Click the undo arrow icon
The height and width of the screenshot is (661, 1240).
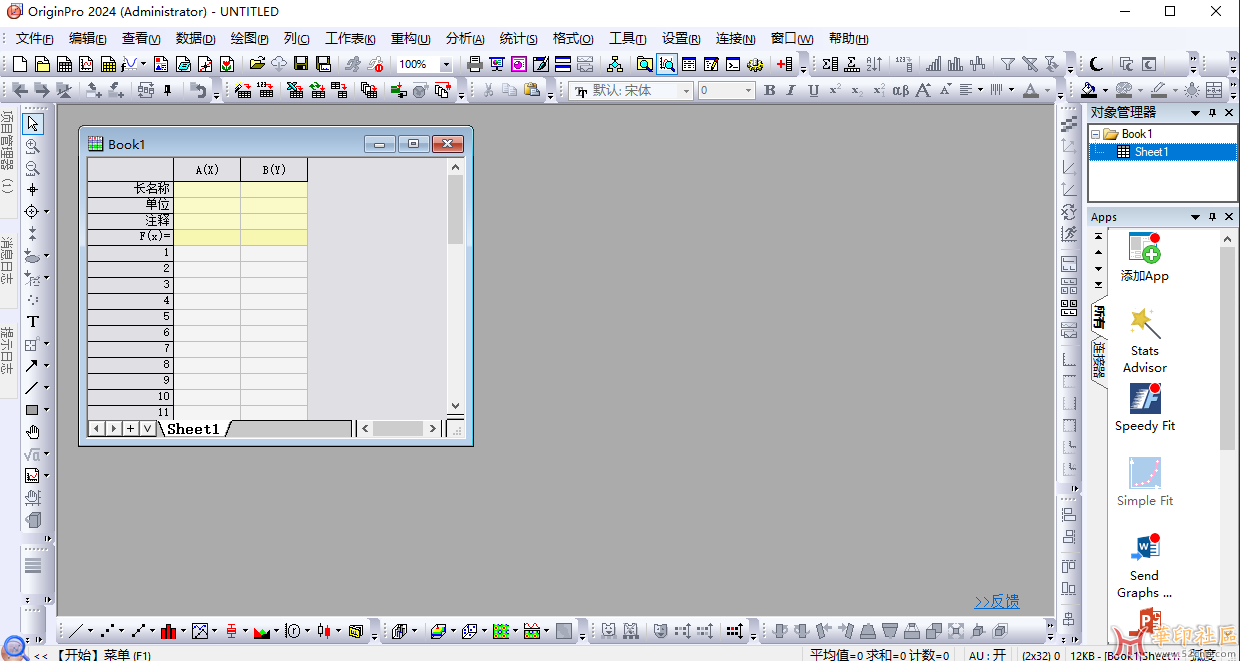click(197, 91)
